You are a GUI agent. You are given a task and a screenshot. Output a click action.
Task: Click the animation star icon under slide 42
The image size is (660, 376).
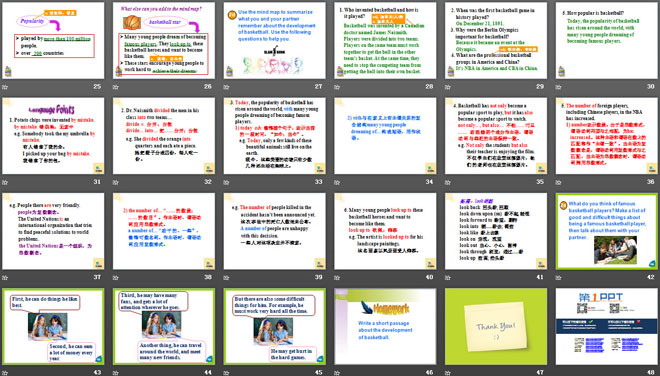[x=558, y=277]
